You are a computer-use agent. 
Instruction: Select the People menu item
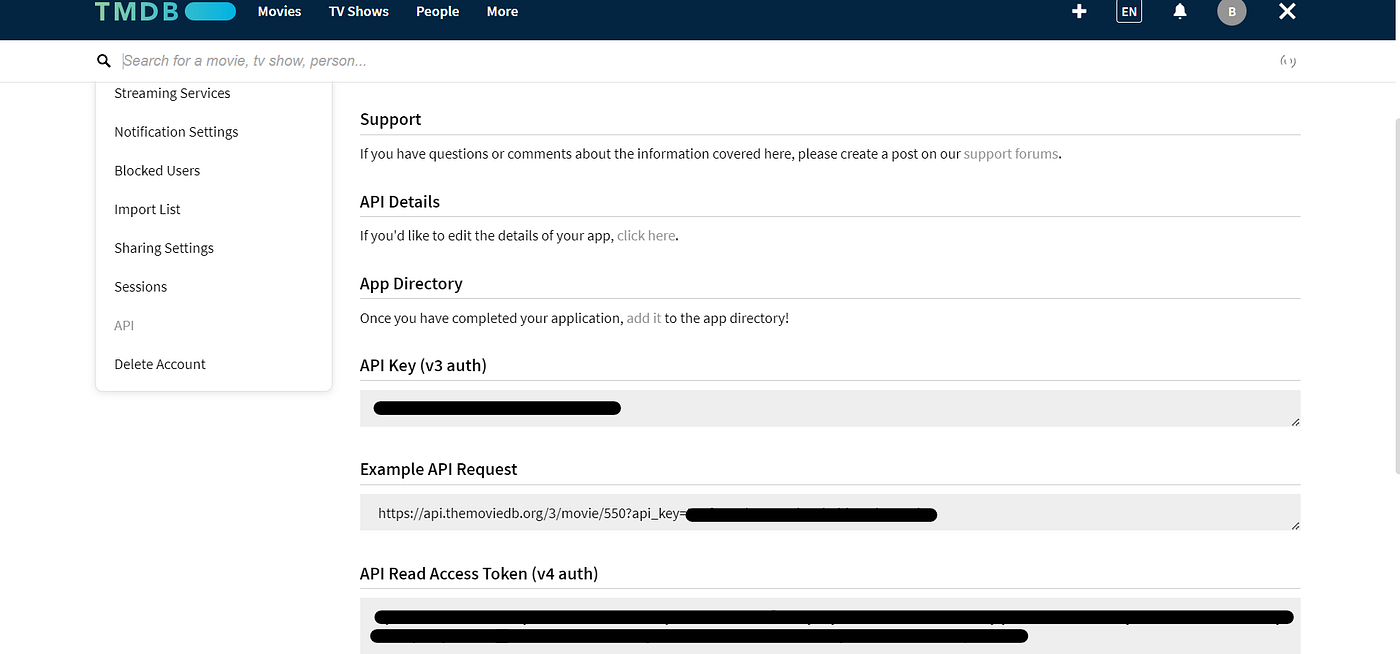point(437,11)
